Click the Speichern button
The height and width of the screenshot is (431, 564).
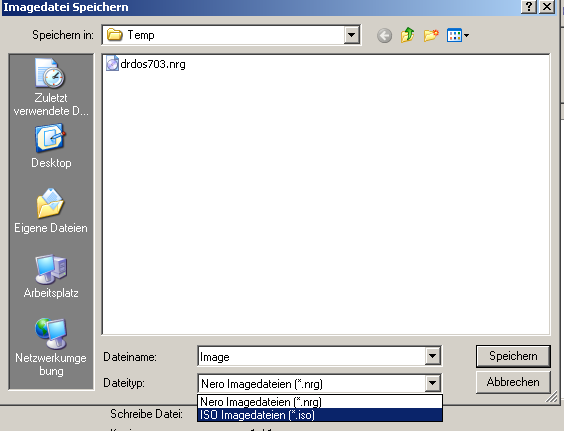coord(513,356)
